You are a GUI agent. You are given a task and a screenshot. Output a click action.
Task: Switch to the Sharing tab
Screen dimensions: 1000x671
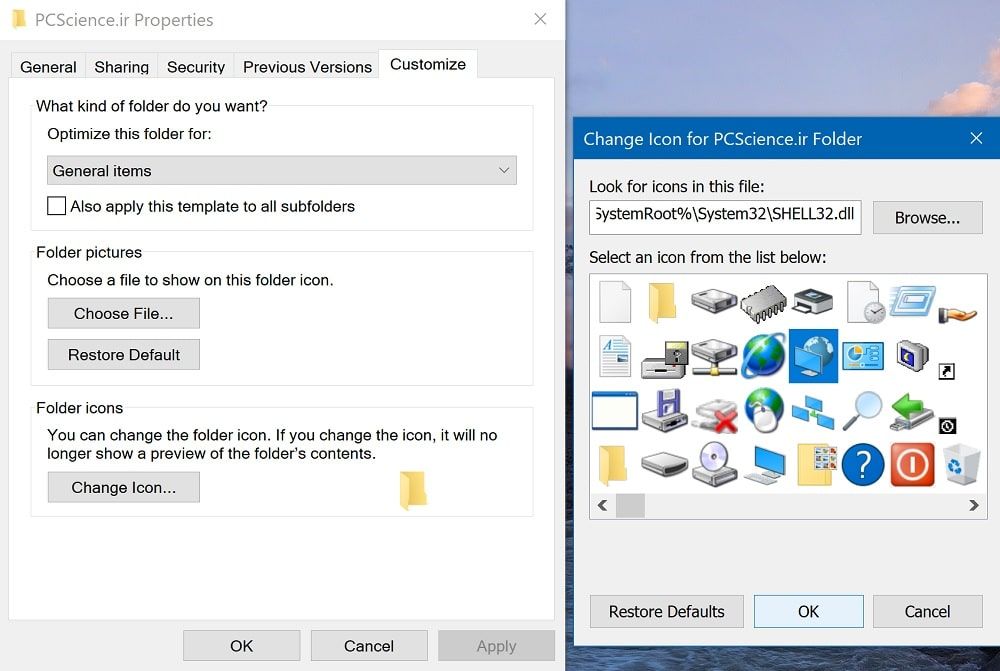point(121,67)
